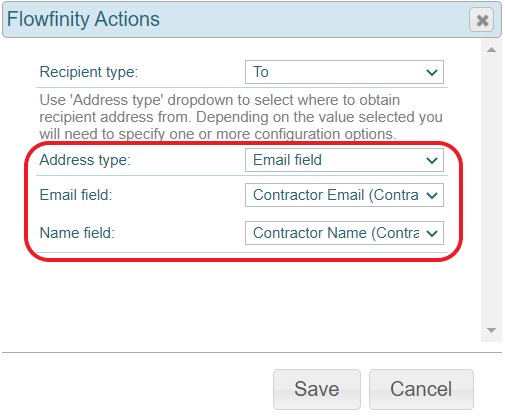
Task: Close the Flowfinity Actions dialog with X
Action: click(481, 20)
